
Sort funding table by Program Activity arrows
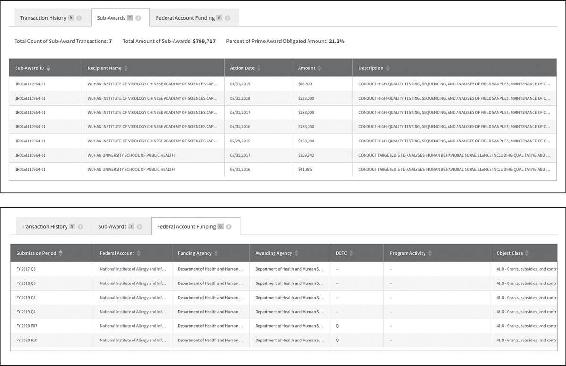[430, 253]
